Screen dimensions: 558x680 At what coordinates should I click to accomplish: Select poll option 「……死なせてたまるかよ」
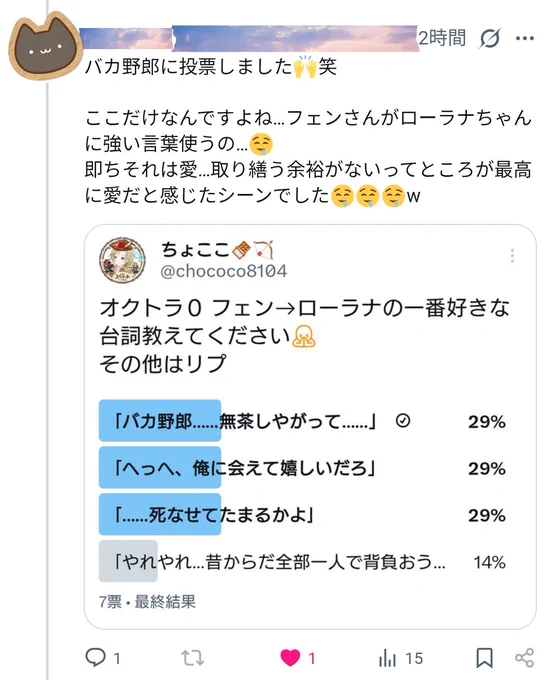pos(303,515)
